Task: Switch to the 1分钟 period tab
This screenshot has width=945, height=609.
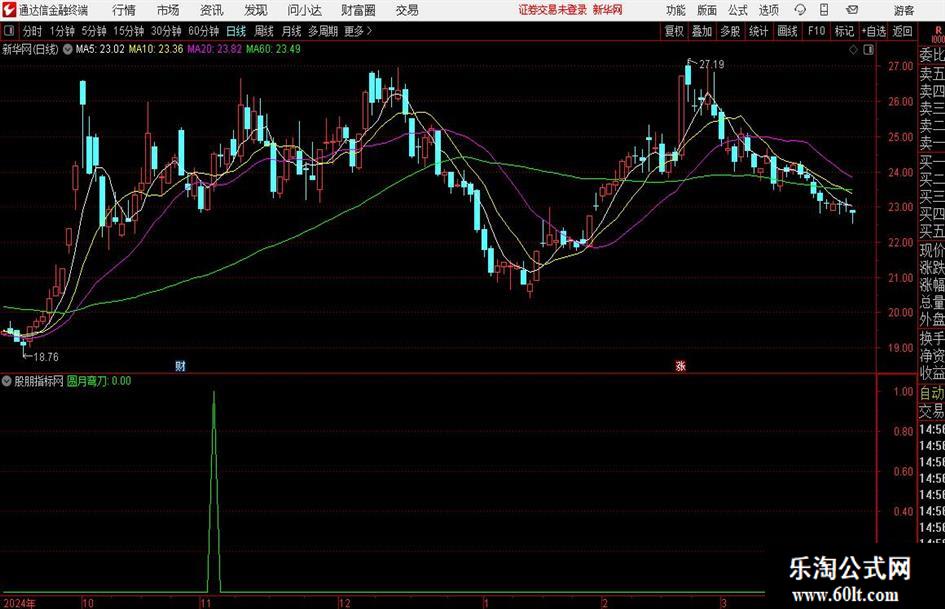Action: (62, 31)
